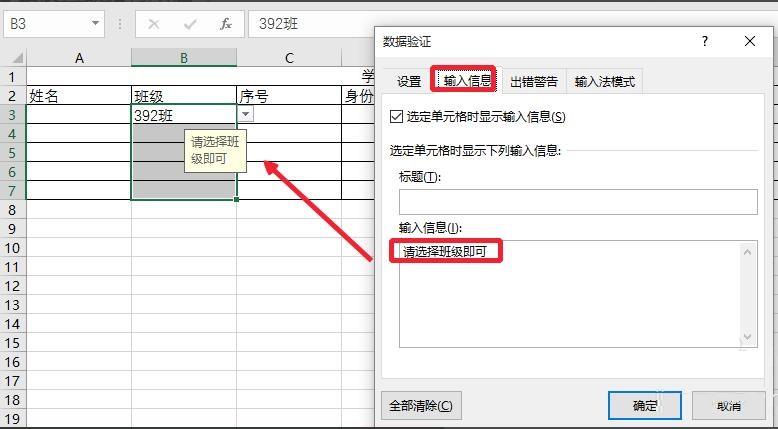Image resolution: width=778 pixels, height=429 pixels.
Task: Click the 班级 header cell
Action: tap(184, 96)
